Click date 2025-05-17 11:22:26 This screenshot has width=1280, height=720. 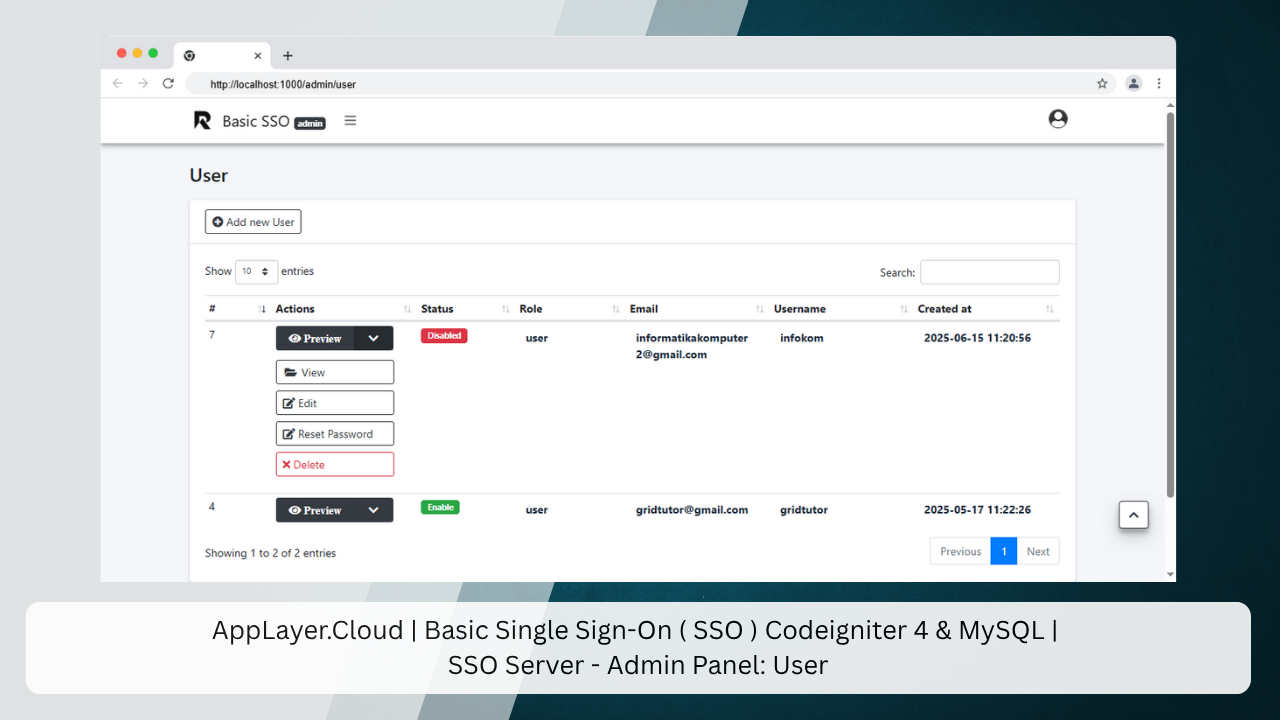tap(977, 510)
